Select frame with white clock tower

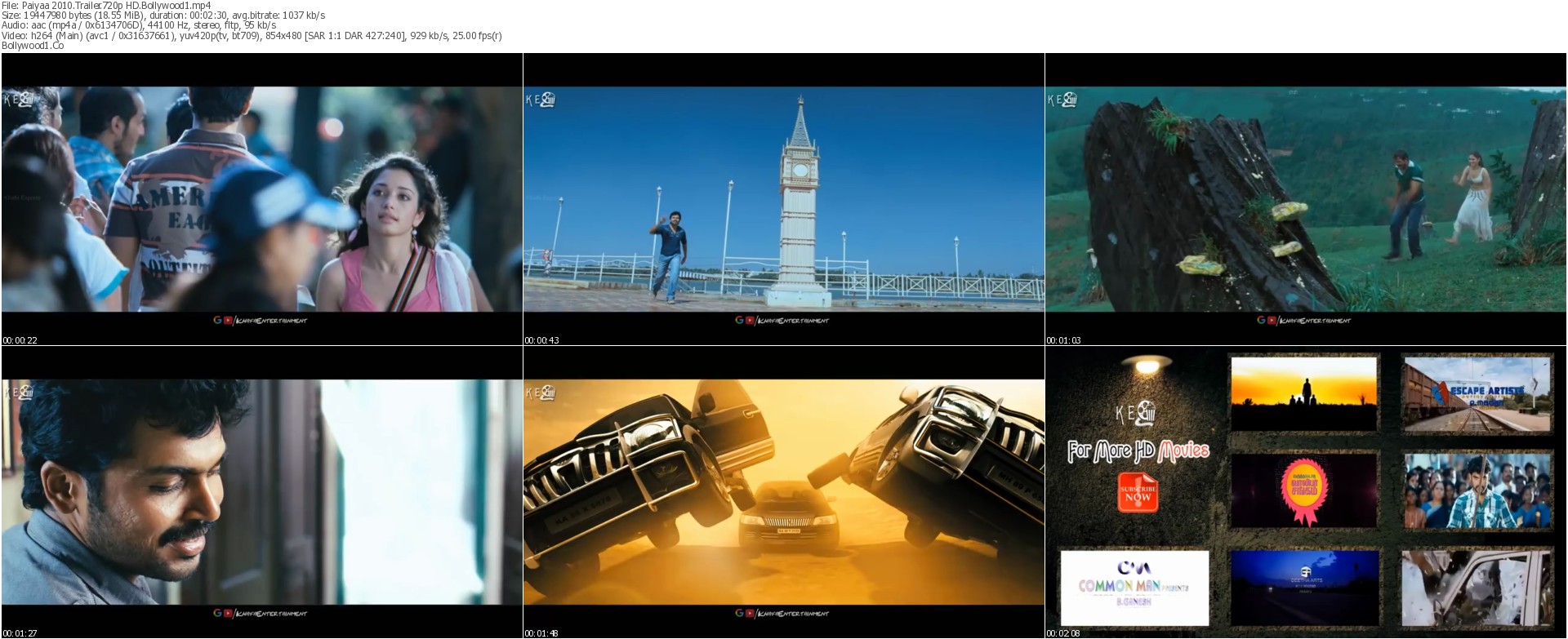(x=784, y=199)
